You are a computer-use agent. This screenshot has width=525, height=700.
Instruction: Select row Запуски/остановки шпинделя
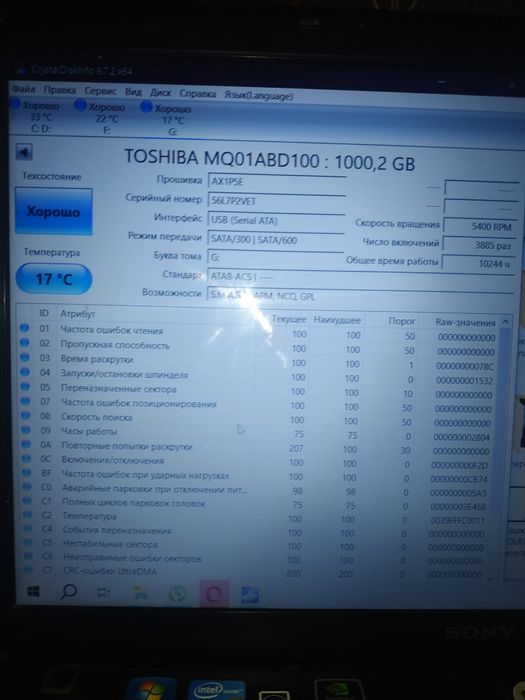(258, 377)
